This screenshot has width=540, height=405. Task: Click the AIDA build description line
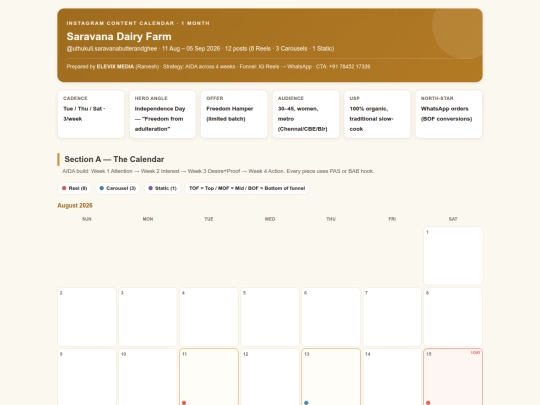click(218, 171)
